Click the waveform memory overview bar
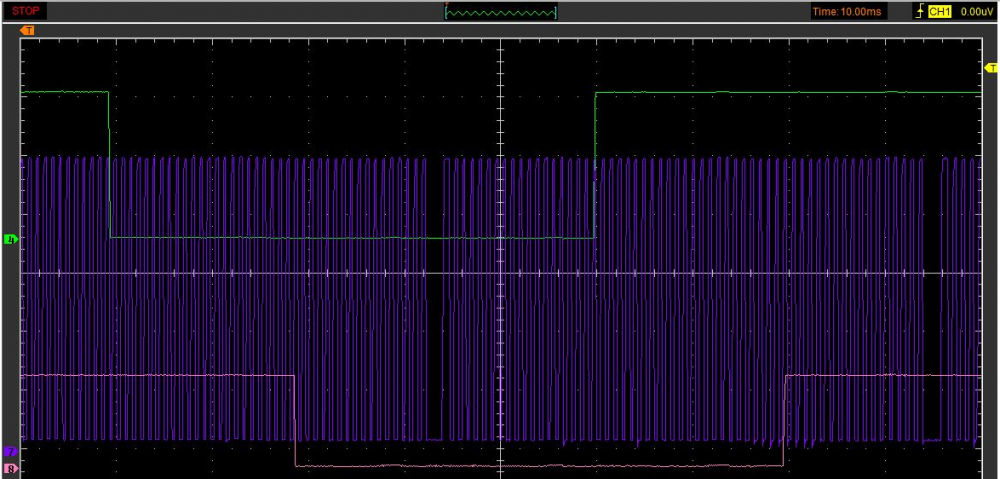This screenshot has width=1000, height=479. [500, 12]
